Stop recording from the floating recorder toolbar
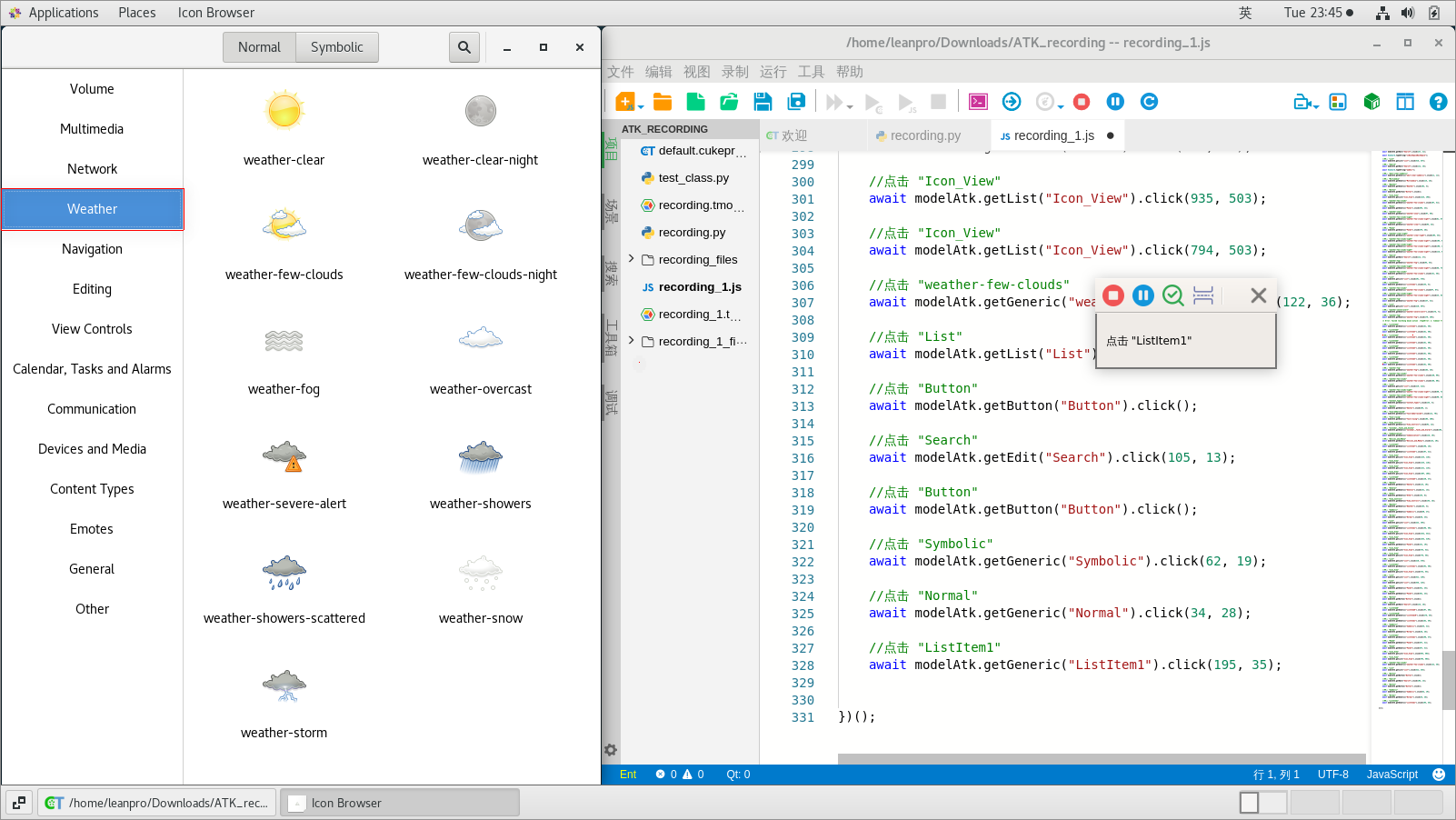 pos(1113,295)
